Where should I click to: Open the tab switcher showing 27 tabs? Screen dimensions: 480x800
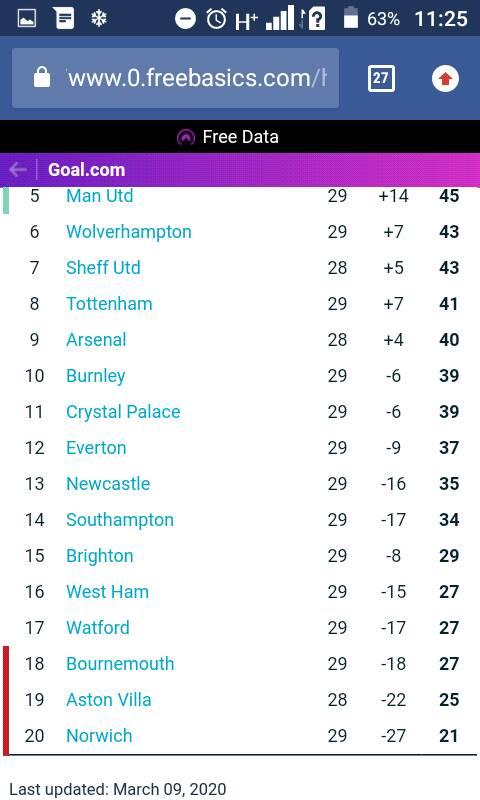click(x=381, y=78)
